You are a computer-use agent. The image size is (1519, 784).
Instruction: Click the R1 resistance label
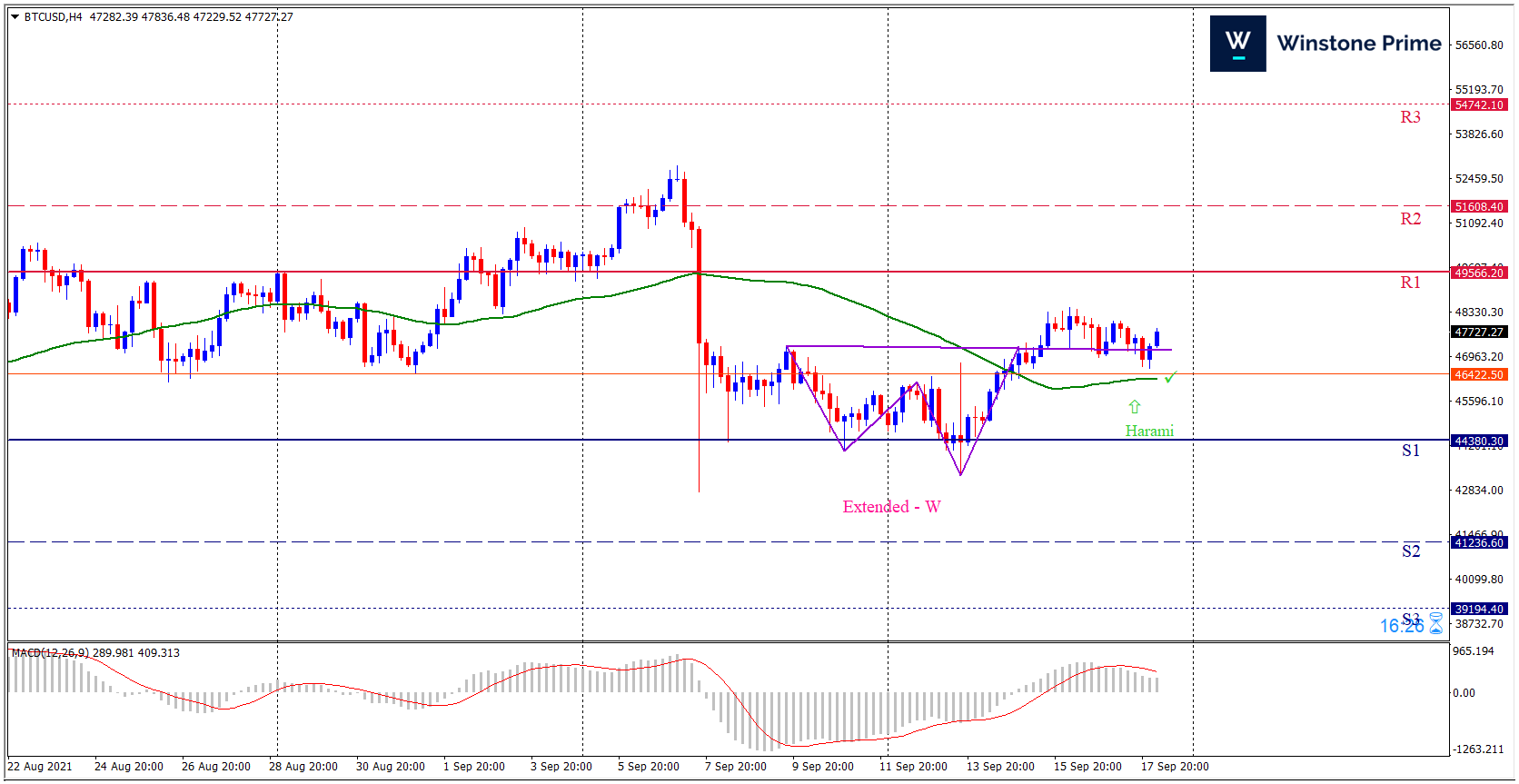click(x=1410, y=283)
